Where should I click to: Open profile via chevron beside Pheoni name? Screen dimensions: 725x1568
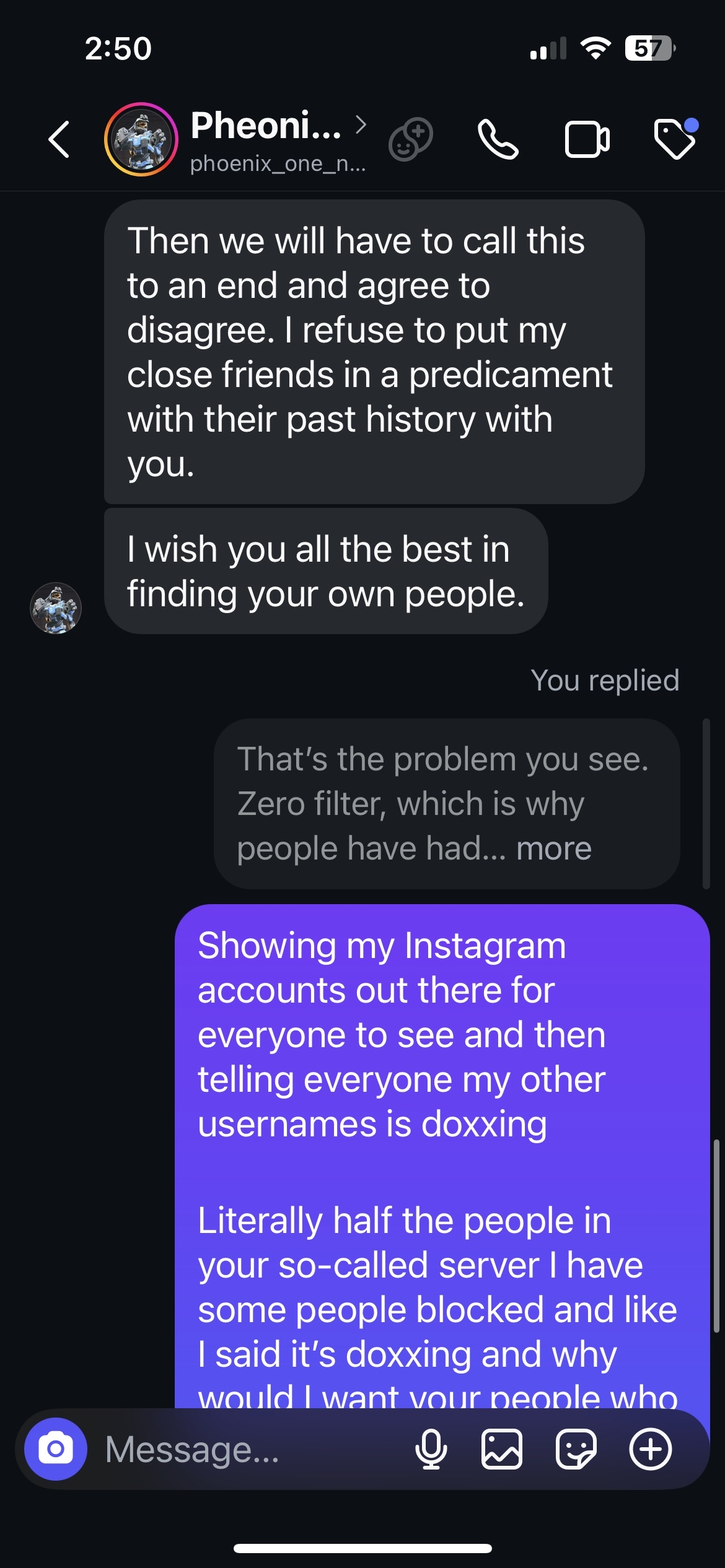coord(361,125)
